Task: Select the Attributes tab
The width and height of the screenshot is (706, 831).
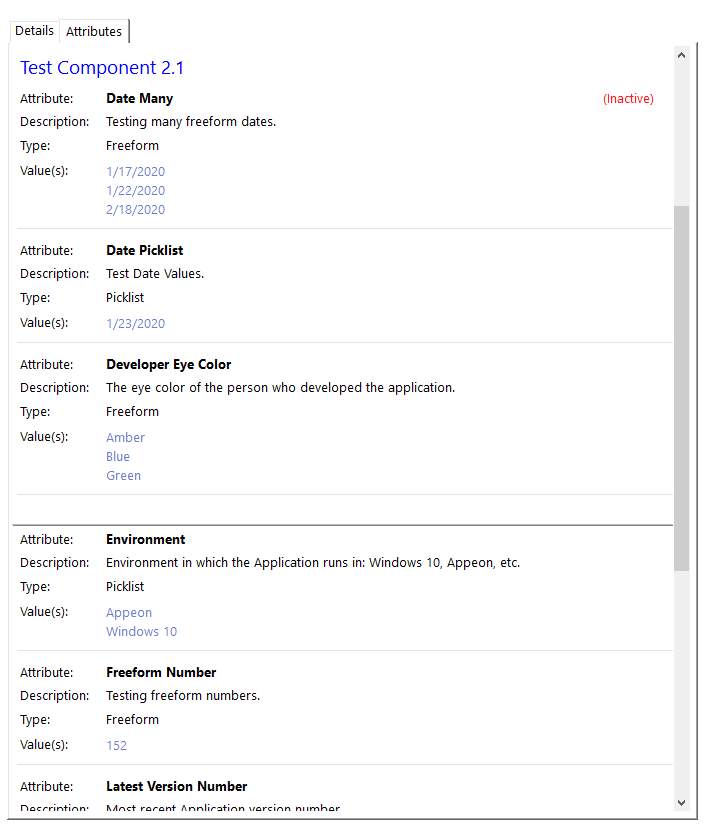Action: [x=94, y=32]
